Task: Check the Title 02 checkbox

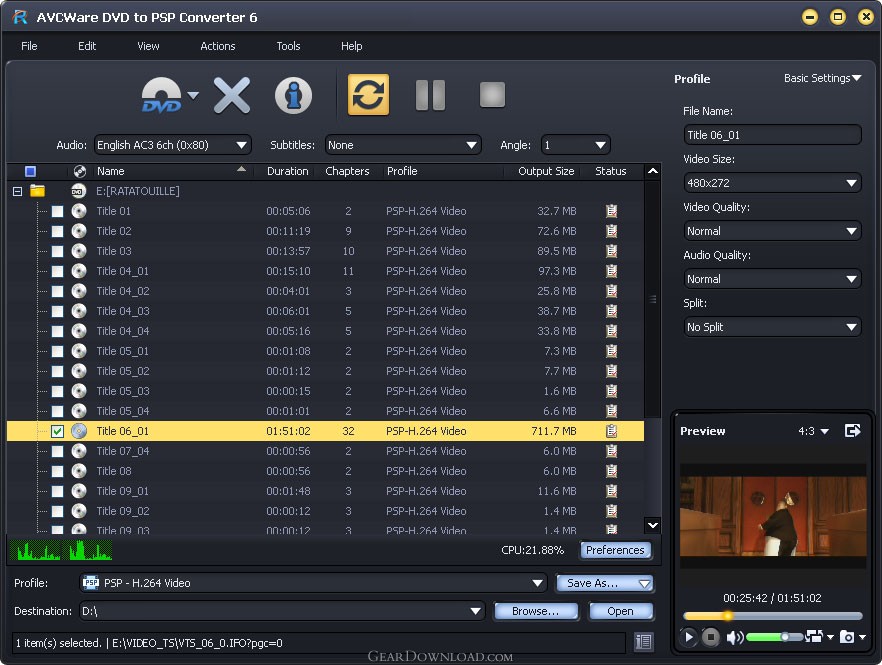Action: pos(57,231)
